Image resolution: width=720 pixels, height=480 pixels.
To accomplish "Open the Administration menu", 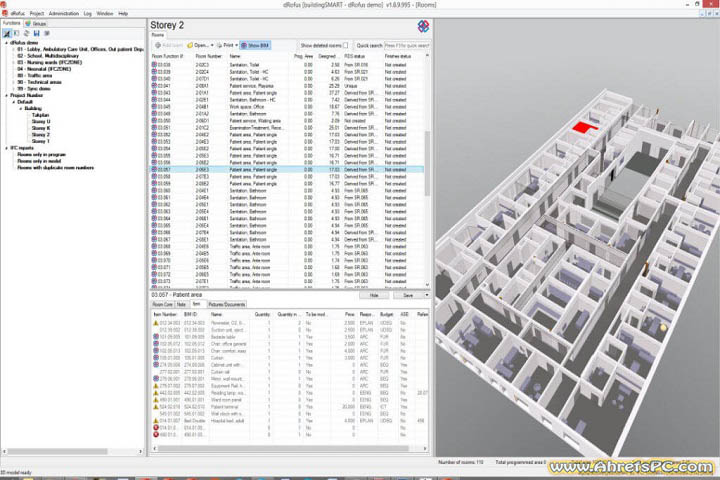I will 64,14.
